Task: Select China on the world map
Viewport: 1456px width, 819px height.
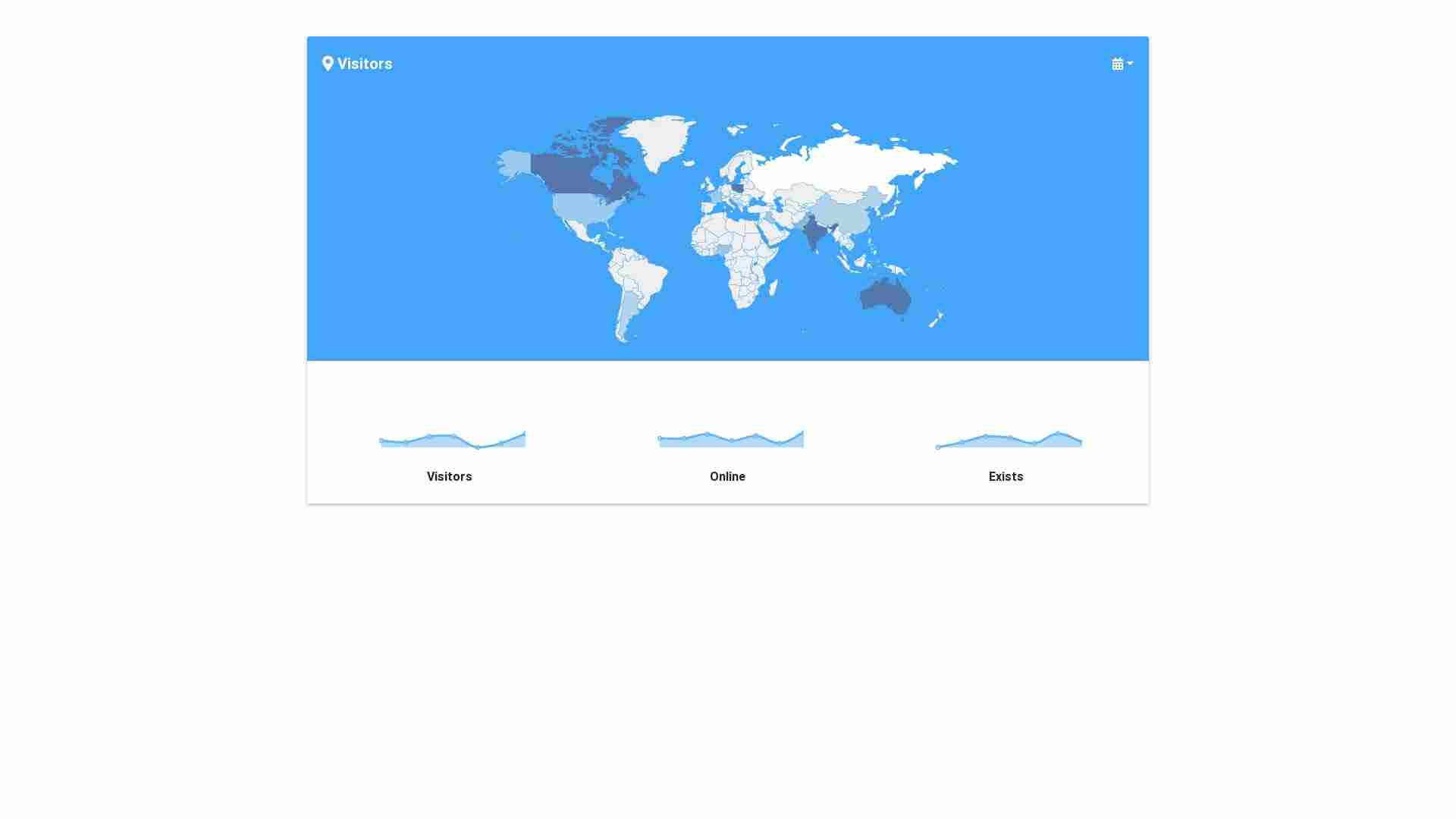Action: point(849,214)
